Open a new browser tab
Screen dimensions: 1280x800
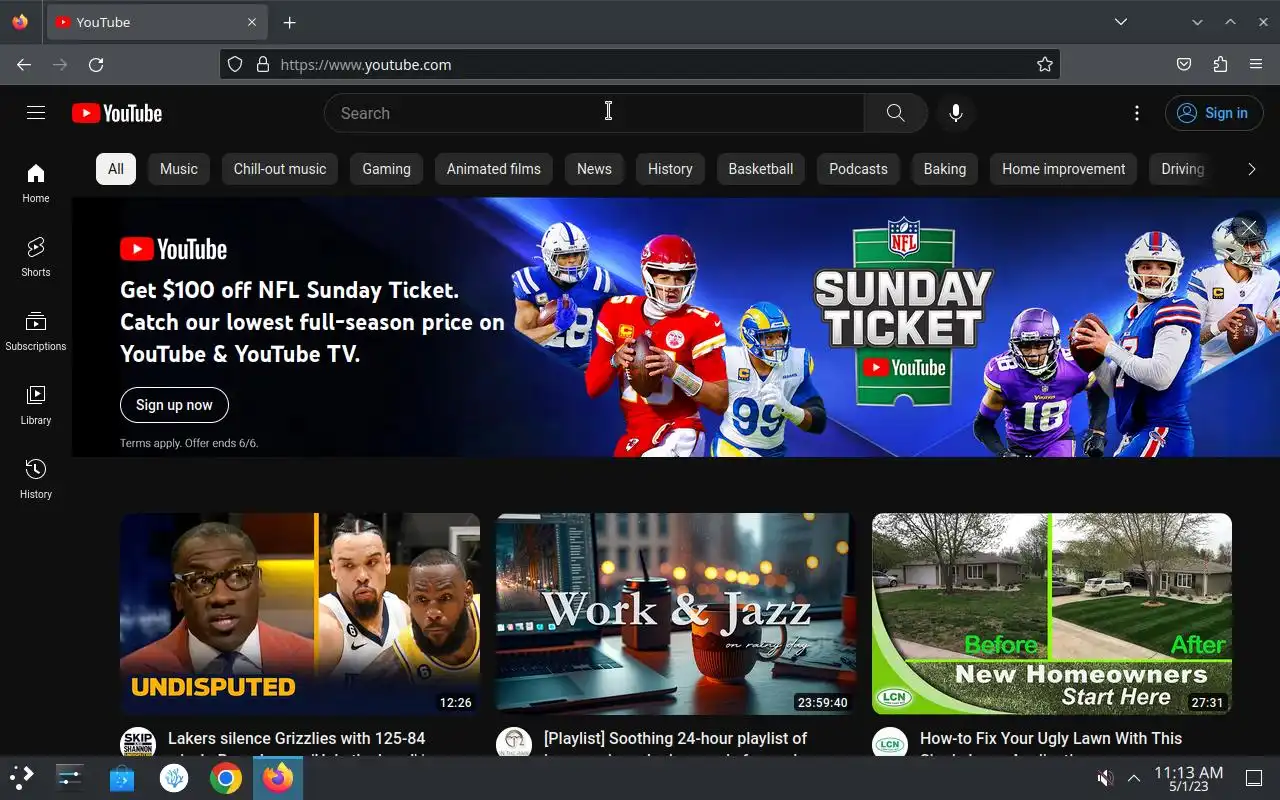[289, 22]
